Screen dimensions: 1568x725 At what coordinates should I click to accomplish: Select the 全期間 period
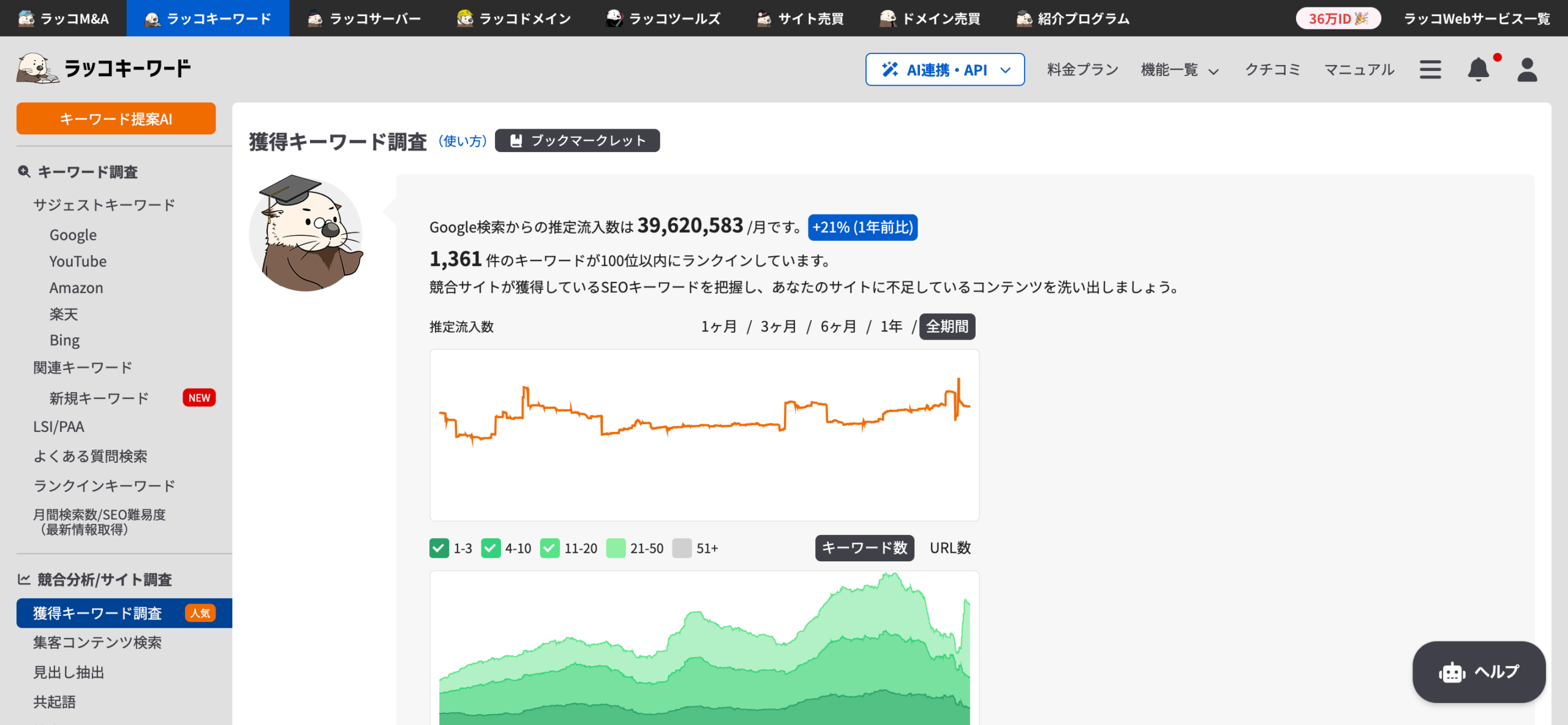pos(947,327)
